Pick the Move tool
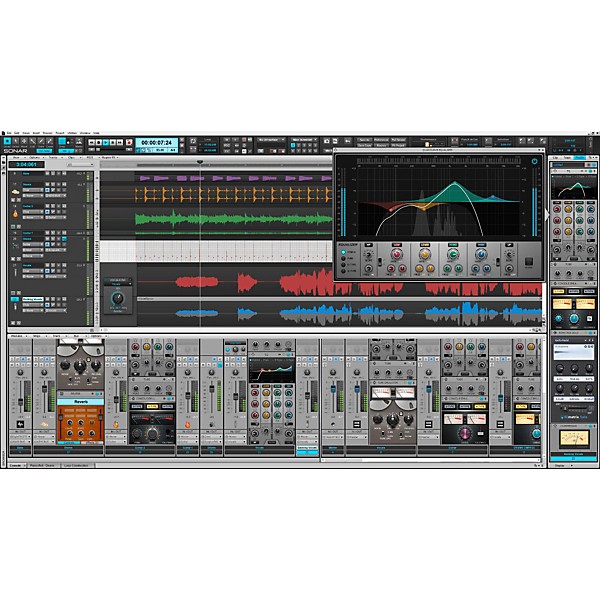Viewport: 600px width, 600px height. (x=24, y=142)
